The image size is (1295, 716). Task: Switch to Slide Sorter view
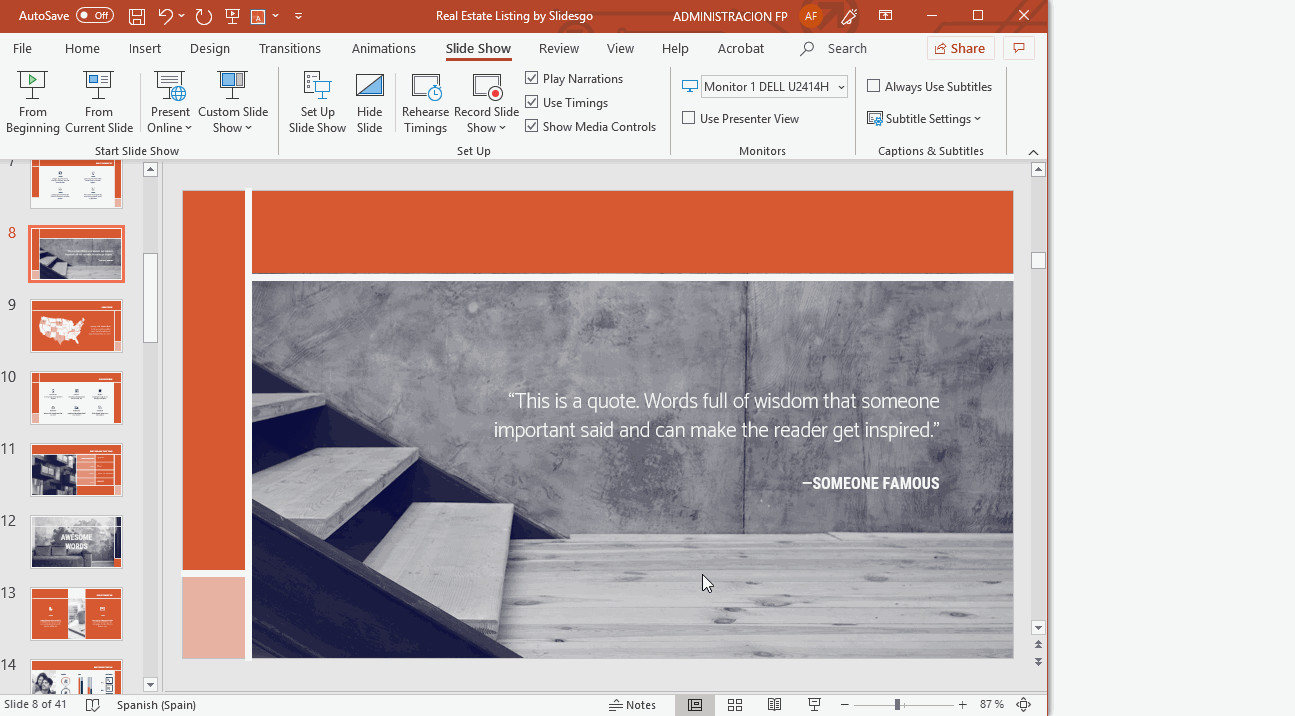pyautogui.click(x=735, y=705)
